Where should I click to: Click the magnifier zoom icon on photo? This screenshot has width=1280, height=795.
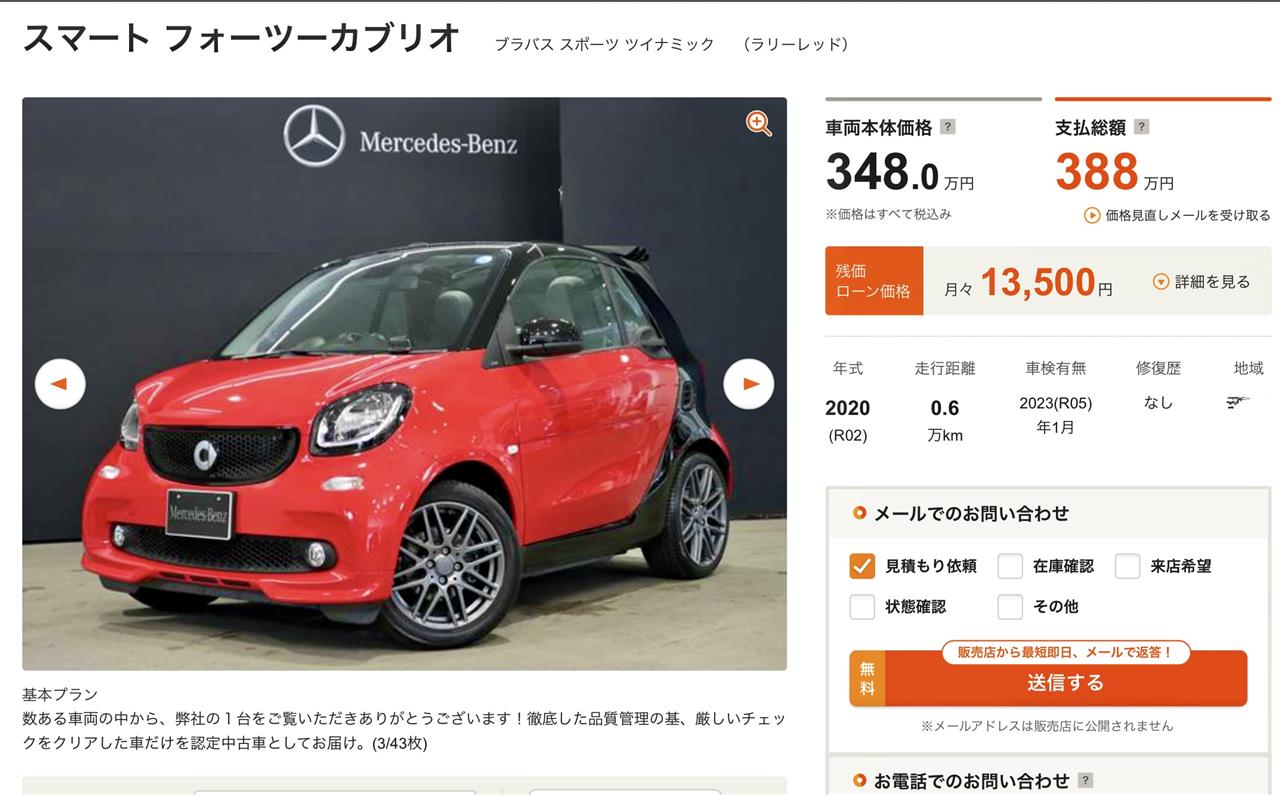(x=759, y=124)
